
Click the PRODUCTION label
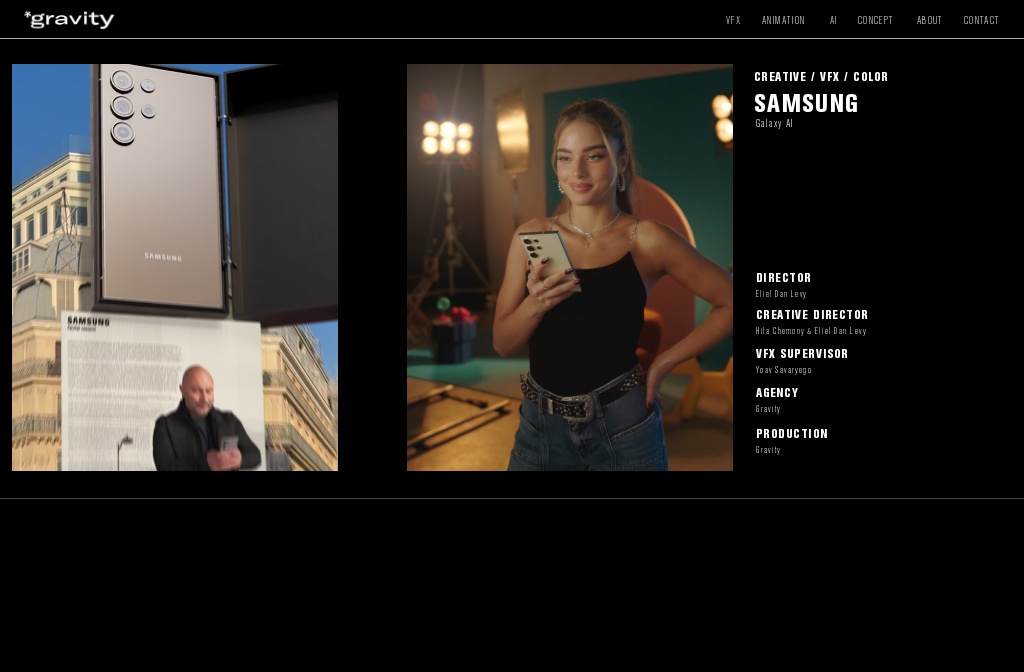792,434
